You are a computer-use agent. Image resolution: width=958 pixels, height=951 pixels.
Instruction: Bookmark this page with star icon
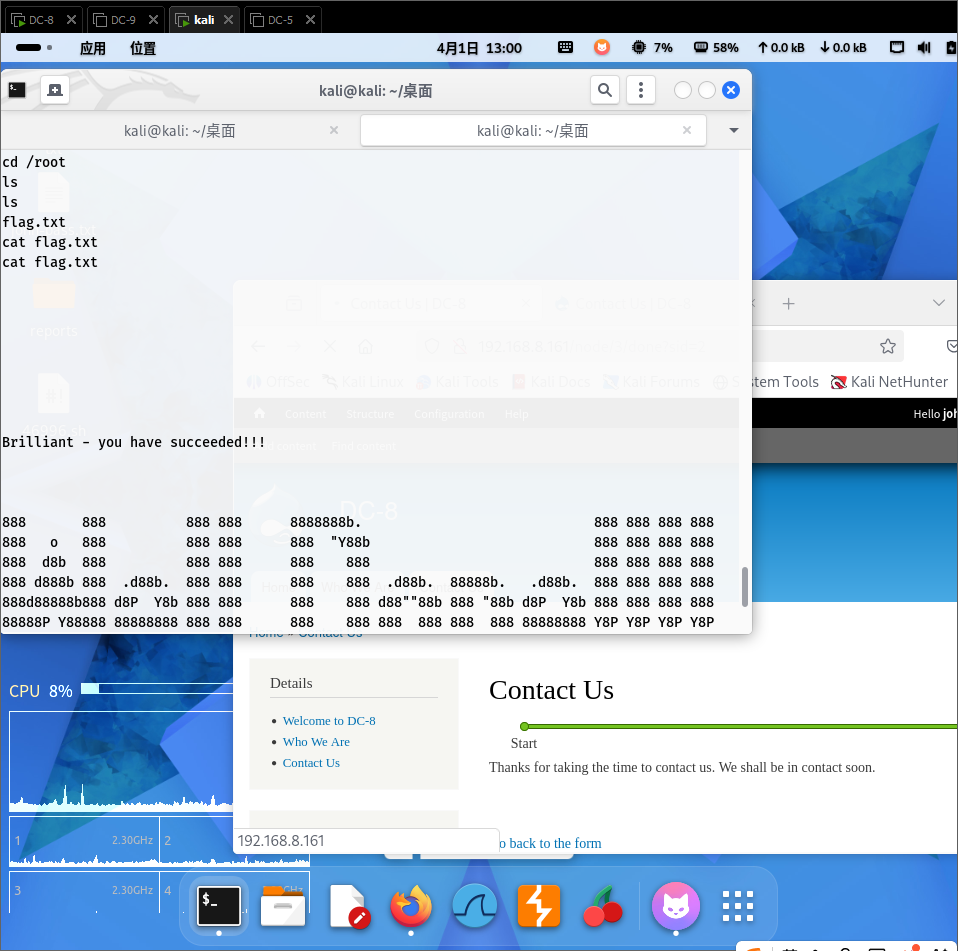(x=887, y=346)
